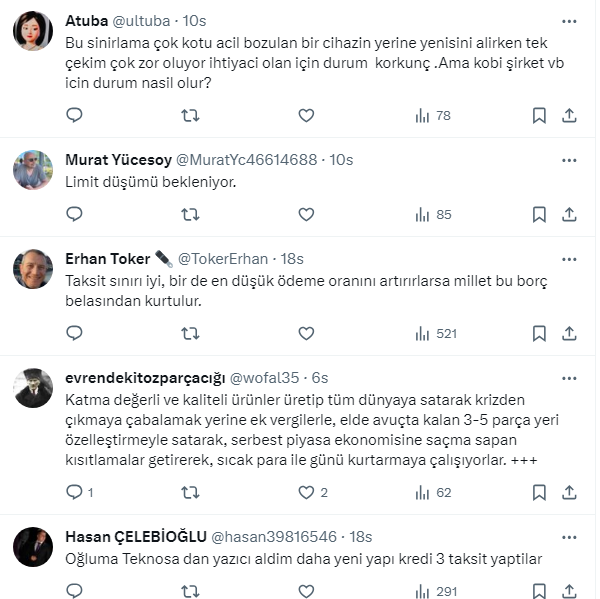Retweet Hasan ÇELEBİOĞLU's tweet
Image resolution: width=600 pixels, height=599 pixels.
pos(190,591)
